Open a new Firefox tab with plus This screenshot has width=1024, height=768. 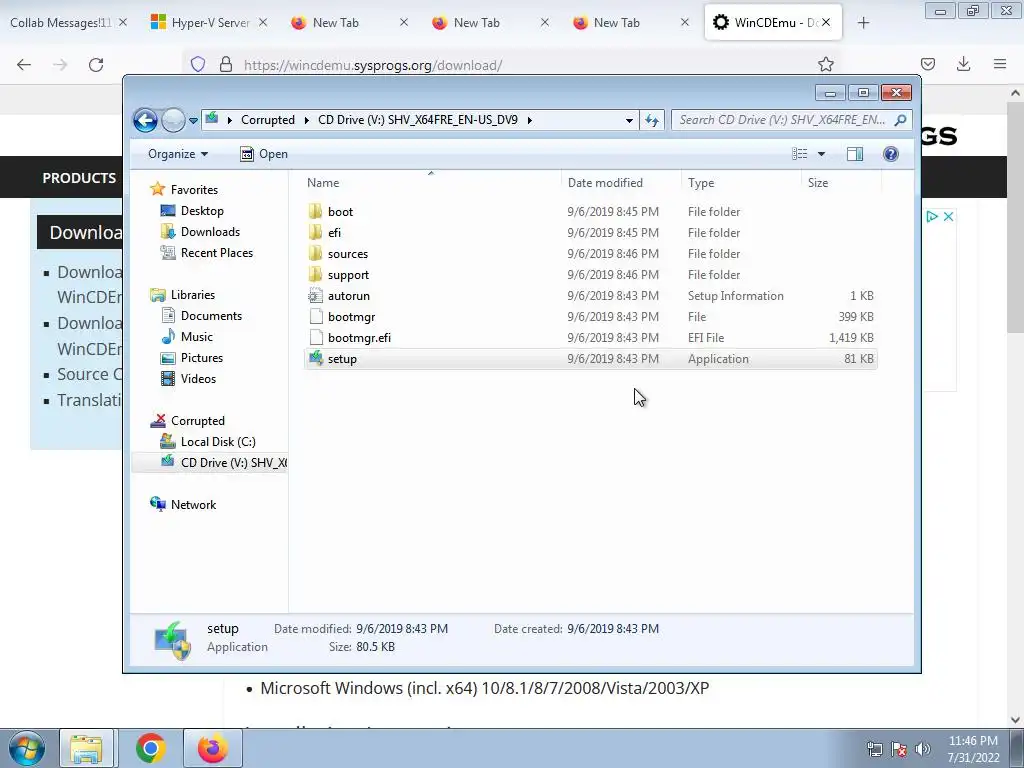(863, 23)
